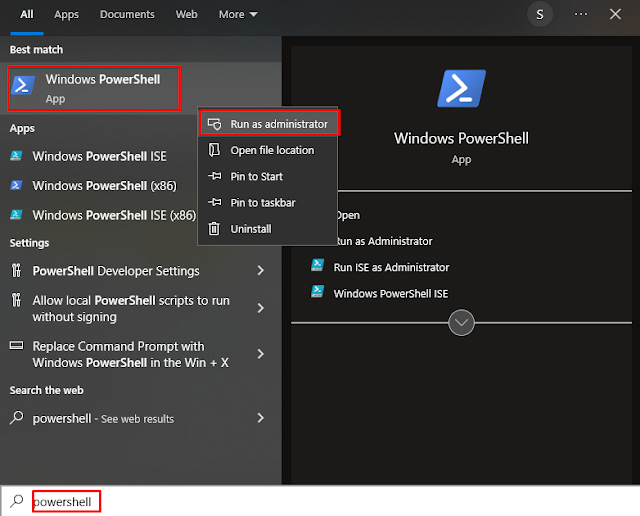Image resolution: width=640 pixels, height=516 pixels.
Task: Click the trash icon beside Uninstall
Action: pyautogui.click(x=214, y=228)
